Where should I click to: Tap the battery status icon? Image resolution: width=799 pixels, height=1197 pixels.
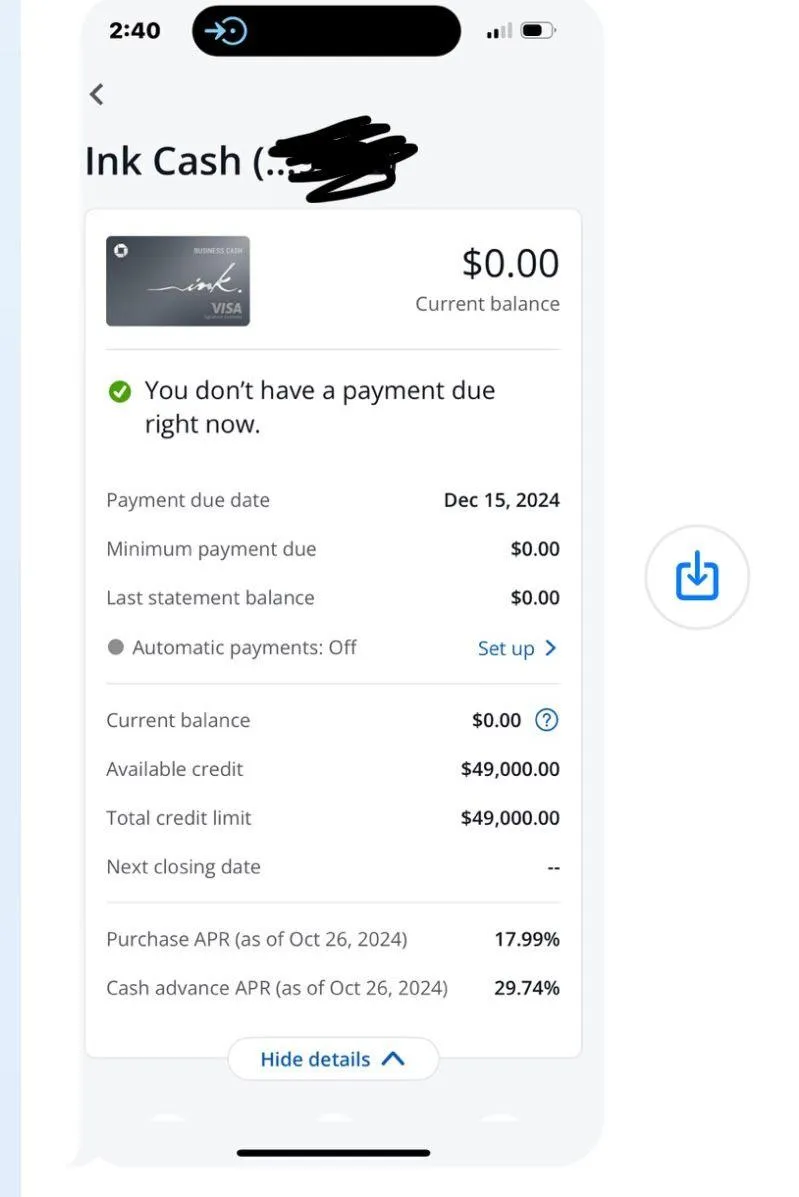click(537, 31)
